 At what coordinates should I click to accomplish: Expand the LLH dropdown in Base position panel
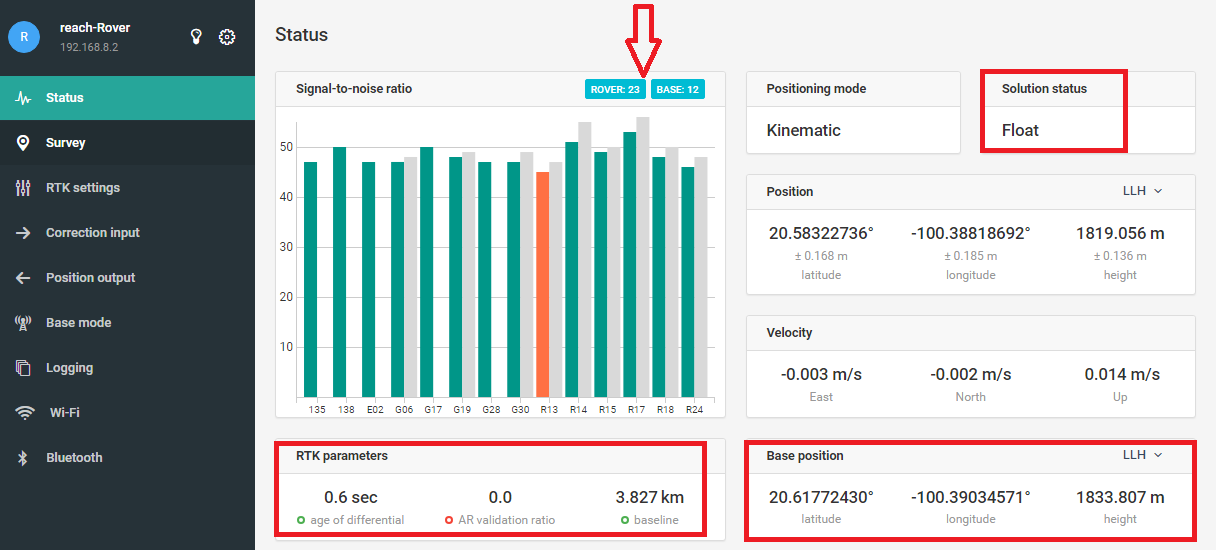(x=1142, y=455)
